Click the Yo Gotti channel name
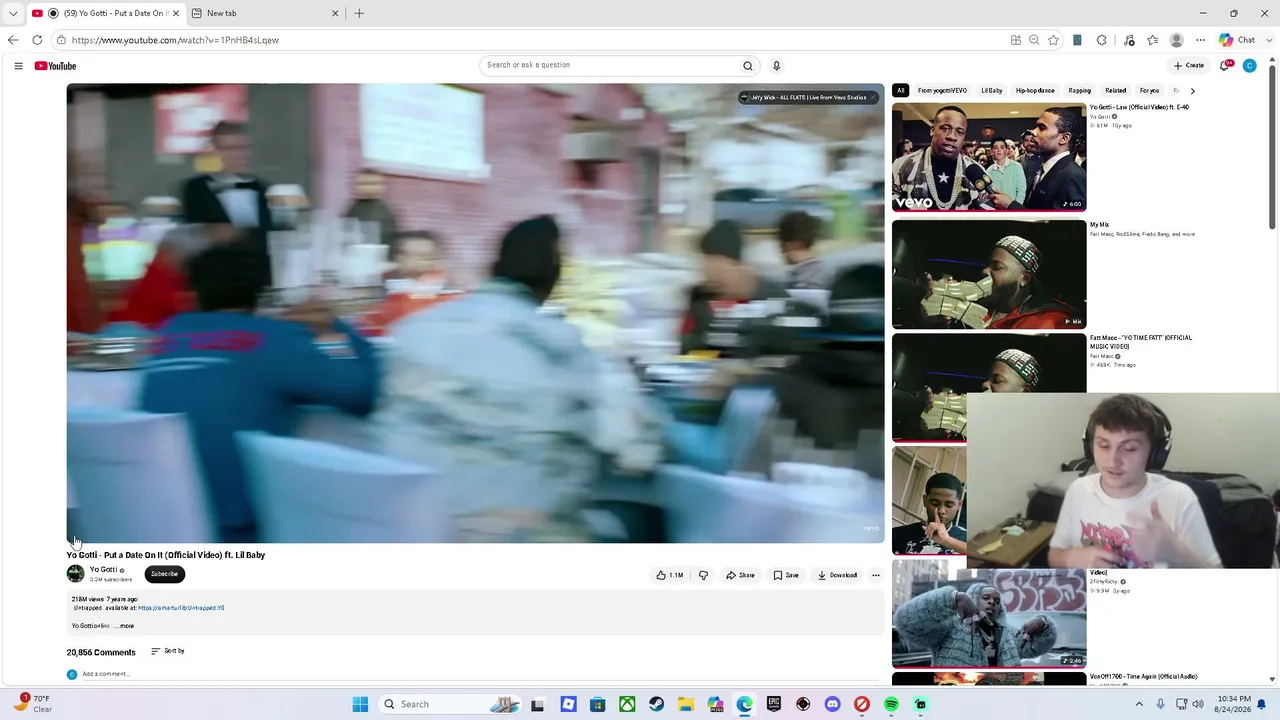Image resolution: width=1280 pixels, height=720 pixels. pos(103,570)
